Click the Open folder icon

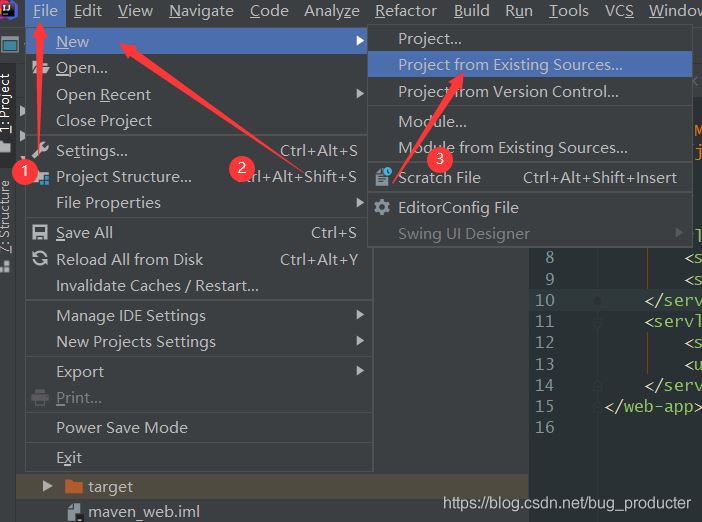[x=40, y=68]
